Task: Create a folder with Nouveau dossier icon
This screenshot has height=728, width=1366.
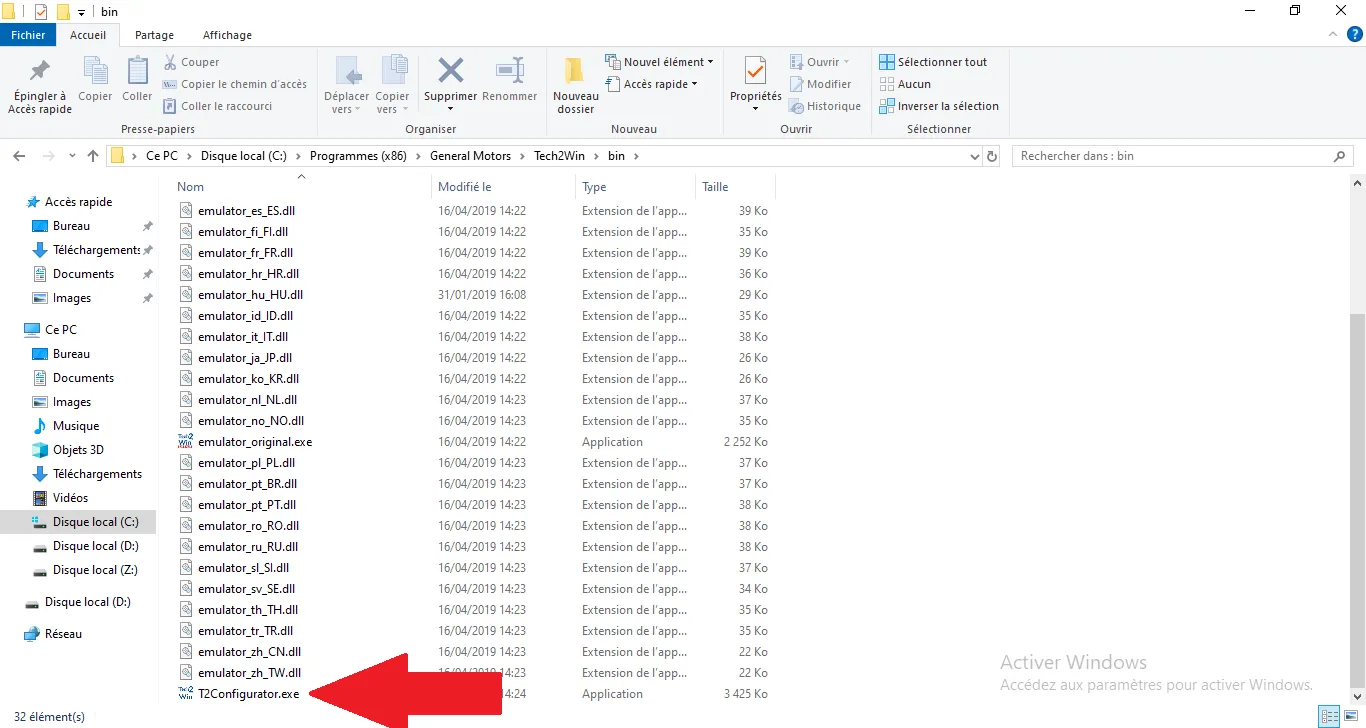Action: 575,73
